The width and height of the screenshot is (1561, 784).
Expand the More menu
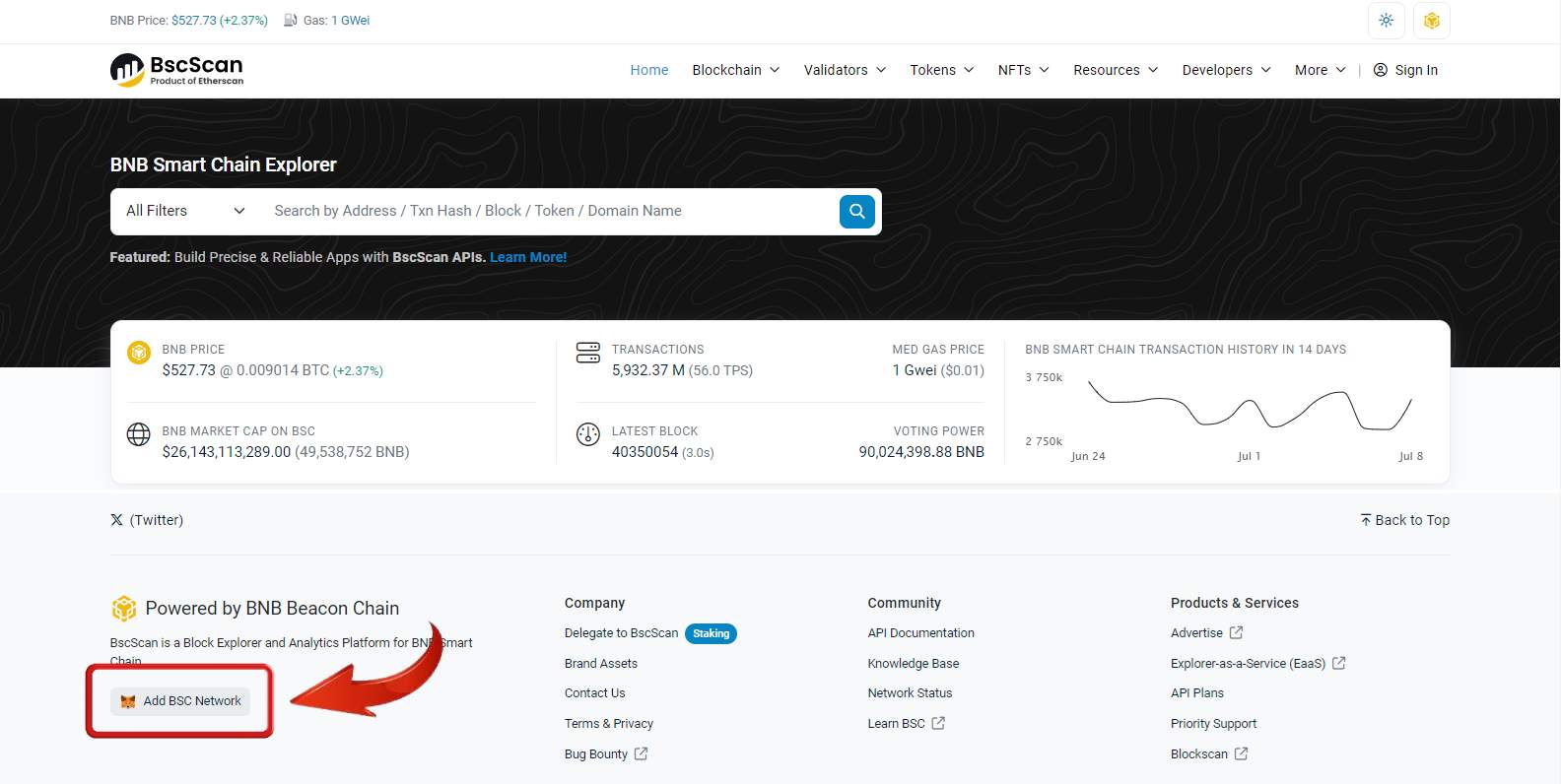(x=1321, y=70)
